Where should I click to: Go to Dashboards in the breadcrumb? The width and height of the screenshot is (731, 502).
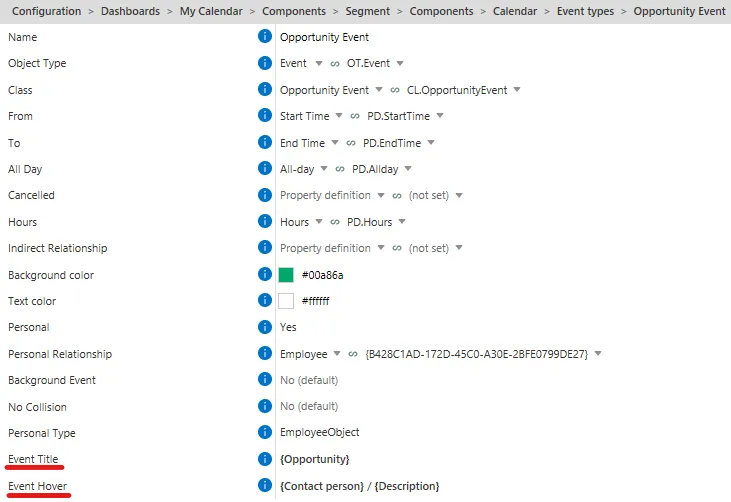(131, 11)
